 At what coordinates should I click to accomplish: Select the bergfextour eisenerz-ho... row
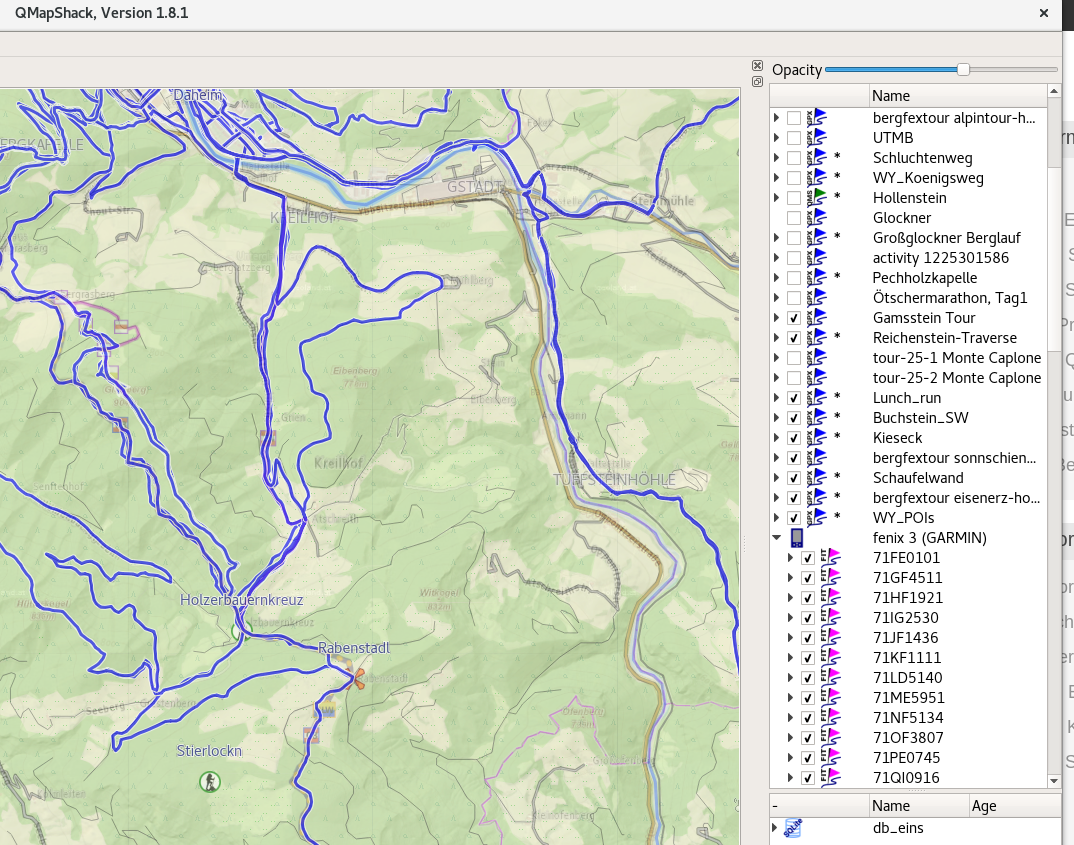pos(909,498)
